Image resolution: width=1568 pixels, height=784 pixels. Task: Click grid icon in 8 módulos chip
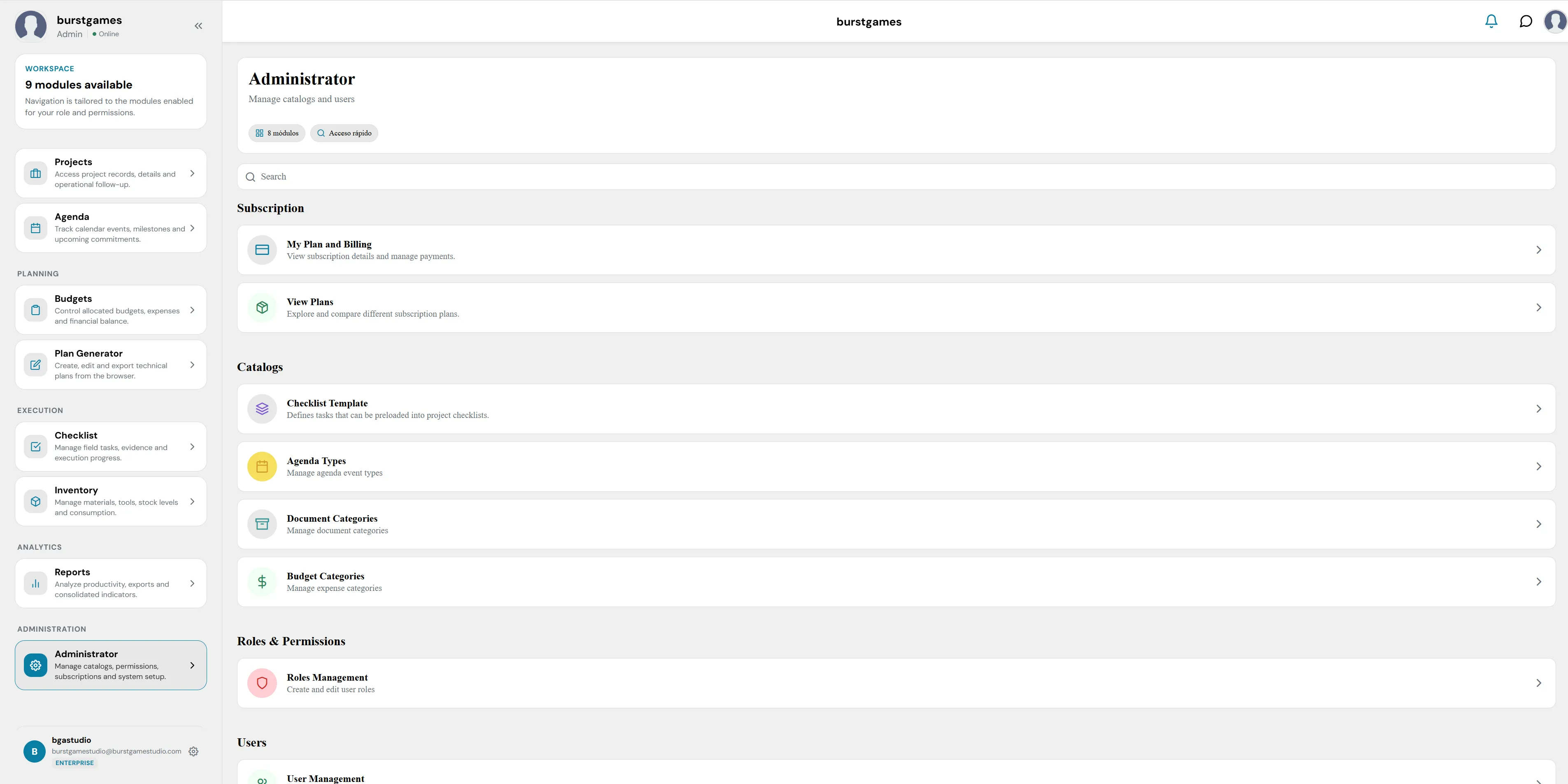pos(259,133)
